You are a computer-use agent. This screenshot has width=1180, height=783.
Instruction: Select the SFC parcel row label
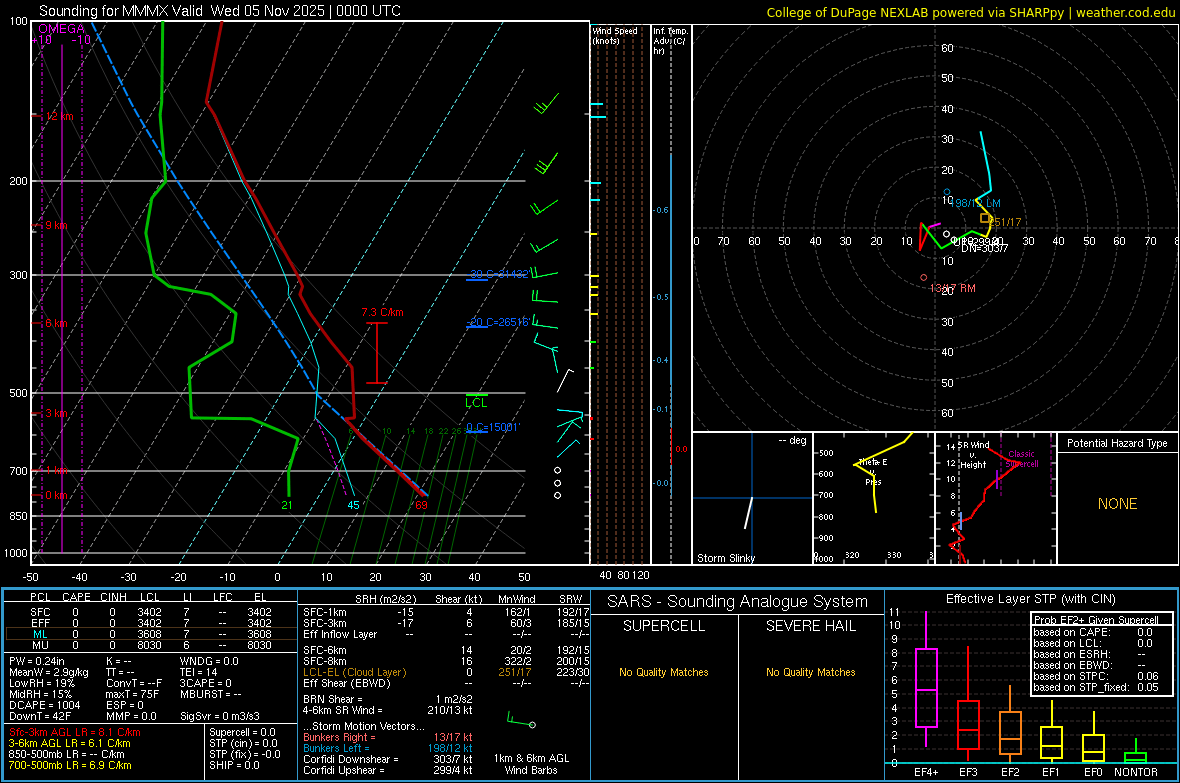tap(40, 612)
